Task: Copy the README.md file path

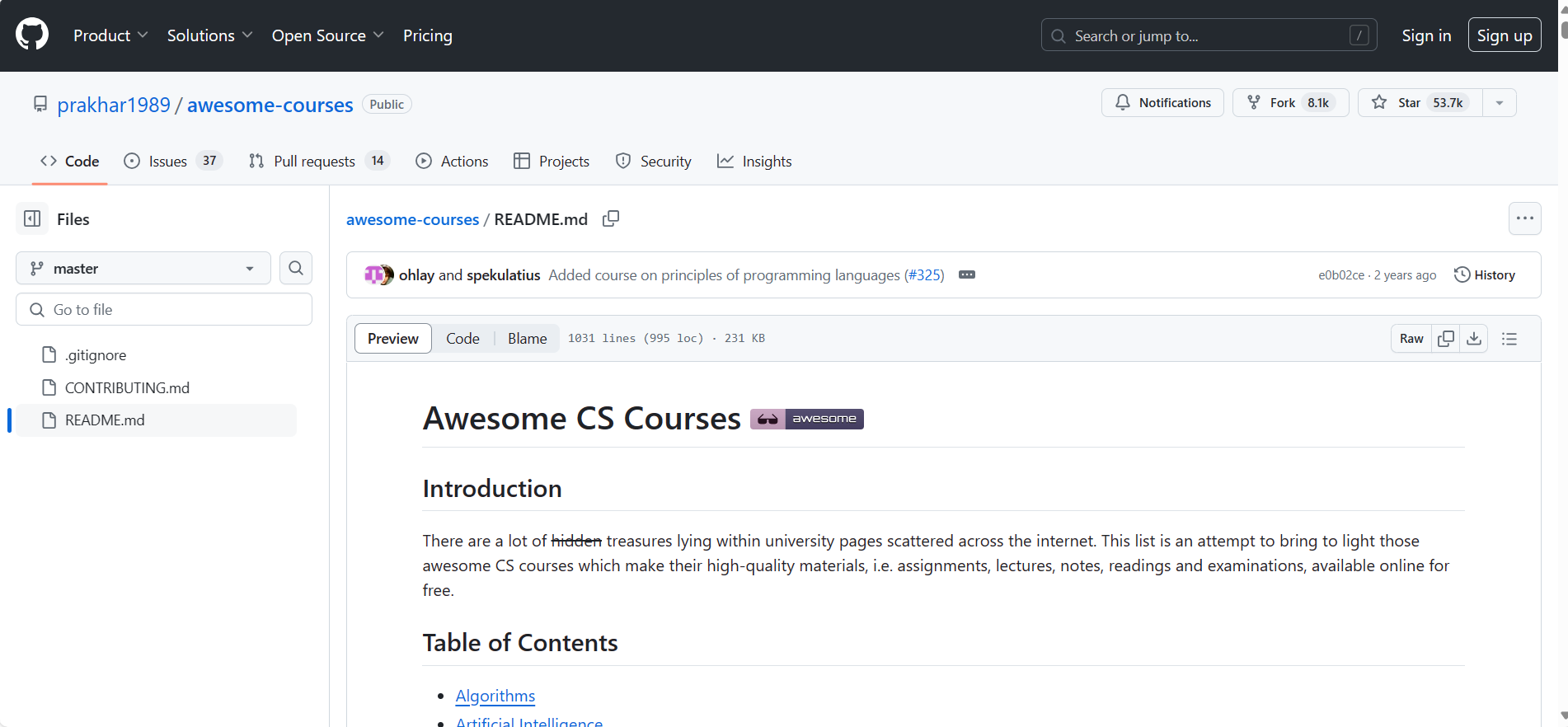Action: (611, 219)
